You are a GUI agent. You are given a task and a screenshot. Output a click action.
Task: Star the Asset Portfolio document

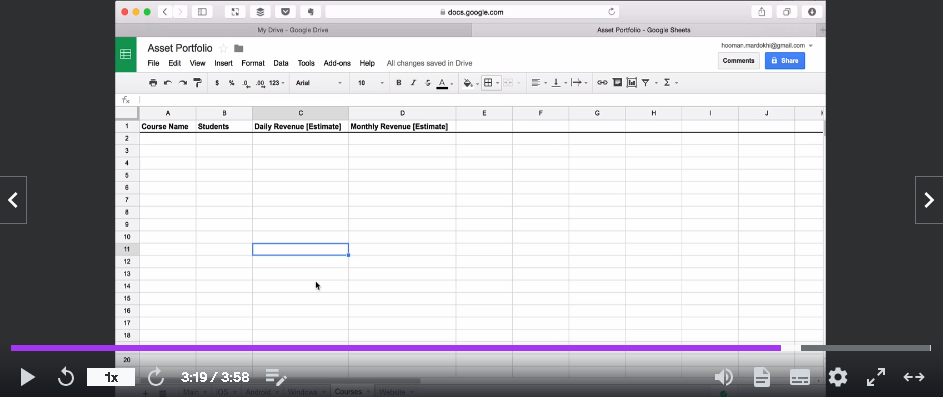click(223, 49)
